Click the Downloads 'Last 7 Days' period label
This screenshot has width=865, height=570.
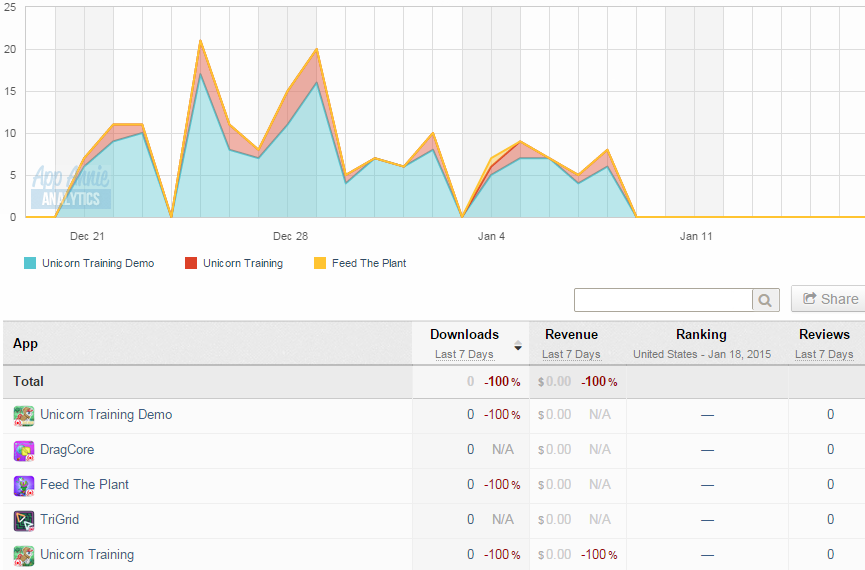464,354
